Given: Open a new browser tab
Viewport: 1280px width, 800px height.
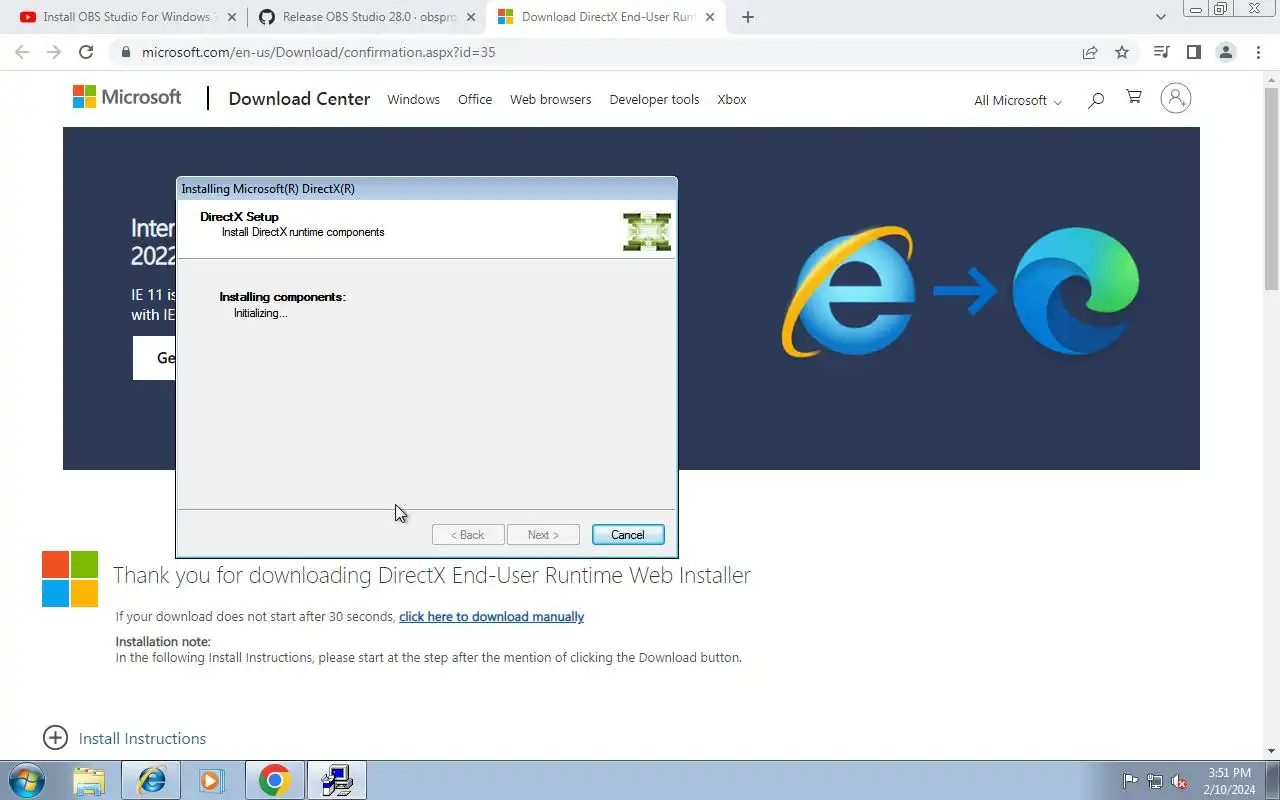Looking at the screenshot, I should (x=748, y=17).
